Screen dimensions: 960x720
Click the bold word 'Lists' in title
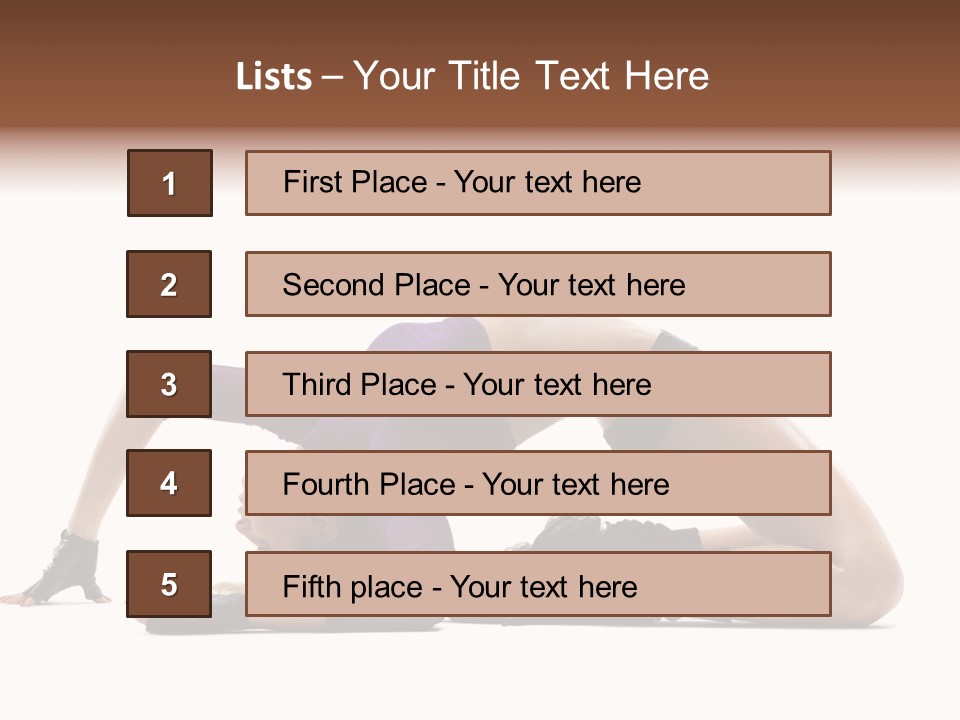pos(273,77)
